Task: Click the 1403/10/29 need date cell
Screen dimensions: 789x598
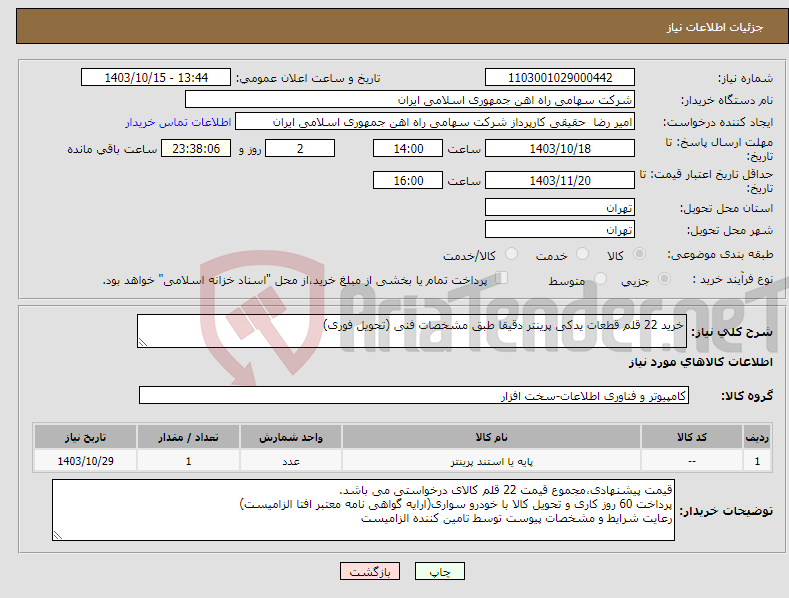Action: pos(85,461)
